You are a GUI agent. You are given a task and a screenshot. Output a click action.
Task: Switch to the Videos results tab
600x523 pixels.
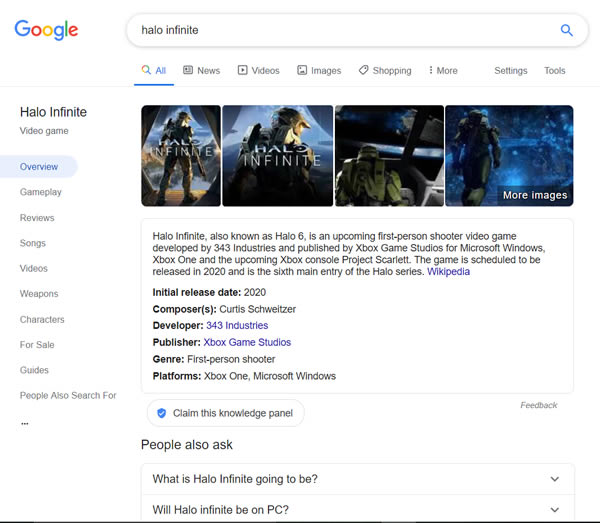coord(259,70)
